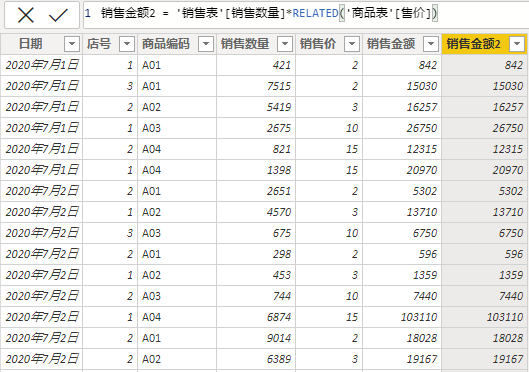The image size is (529, 372).
Task: Click 销售金额 cell 26750
Action: [402, 128]
